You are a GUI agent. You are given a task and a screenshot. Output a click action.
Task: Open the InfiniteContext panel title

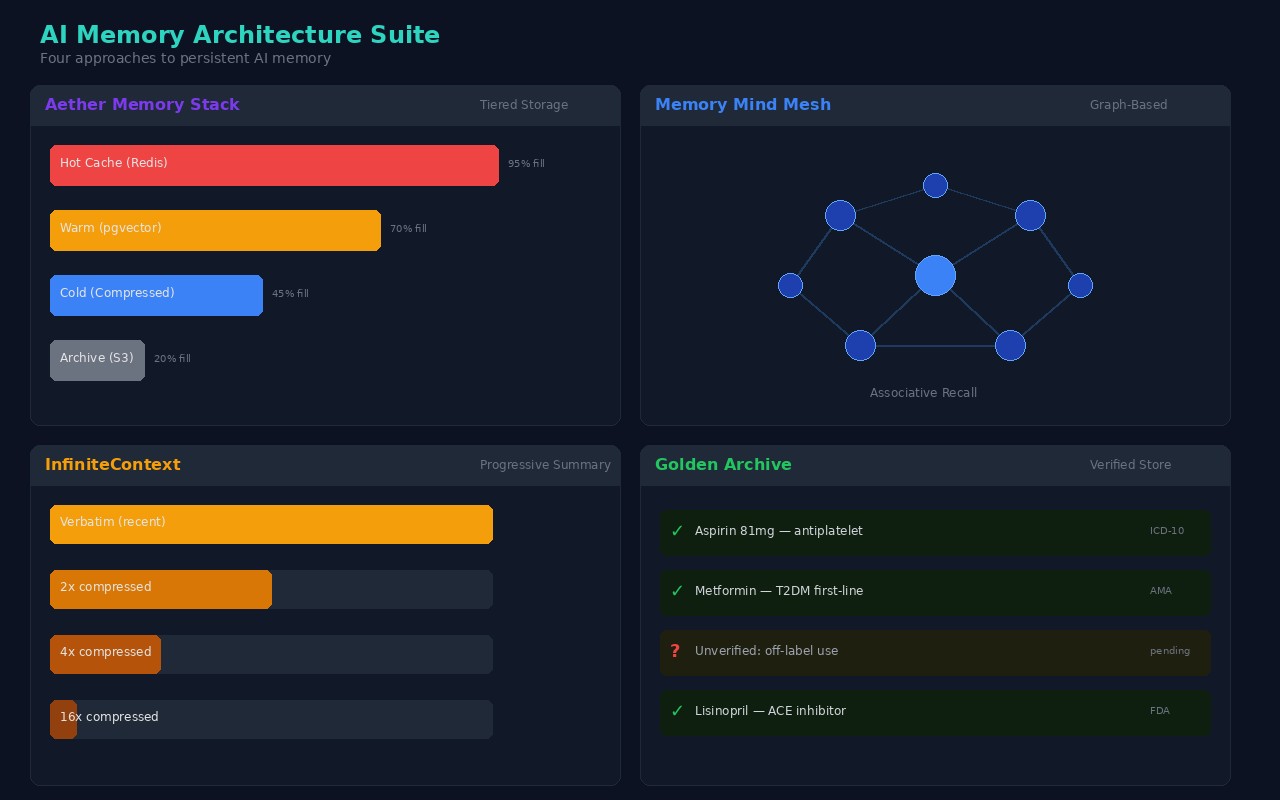click(x=113, y=464)
